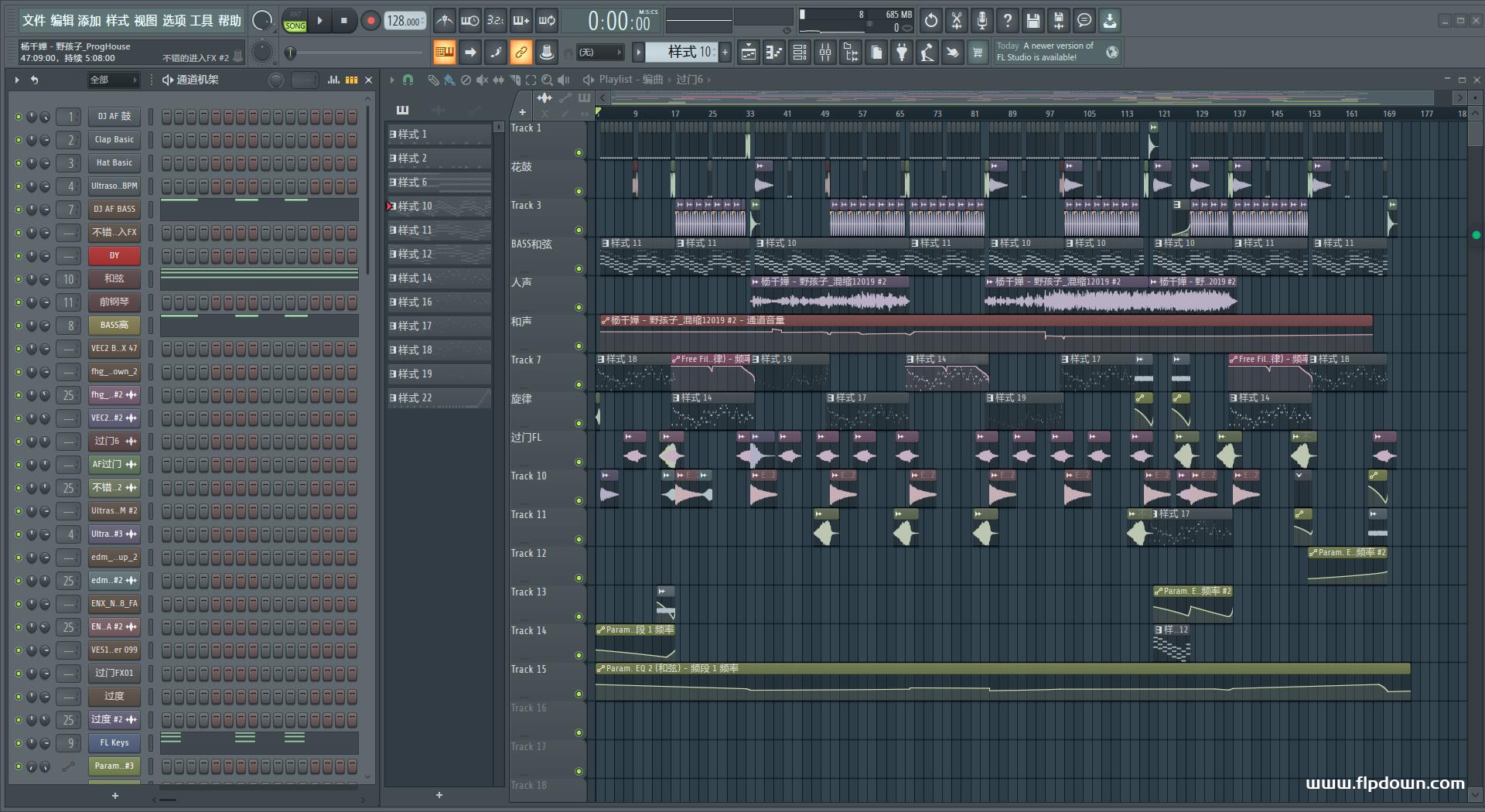
Task: Toggle typing keyboard to piano icon
Action: pyautogui.click(x=444, y=53)
